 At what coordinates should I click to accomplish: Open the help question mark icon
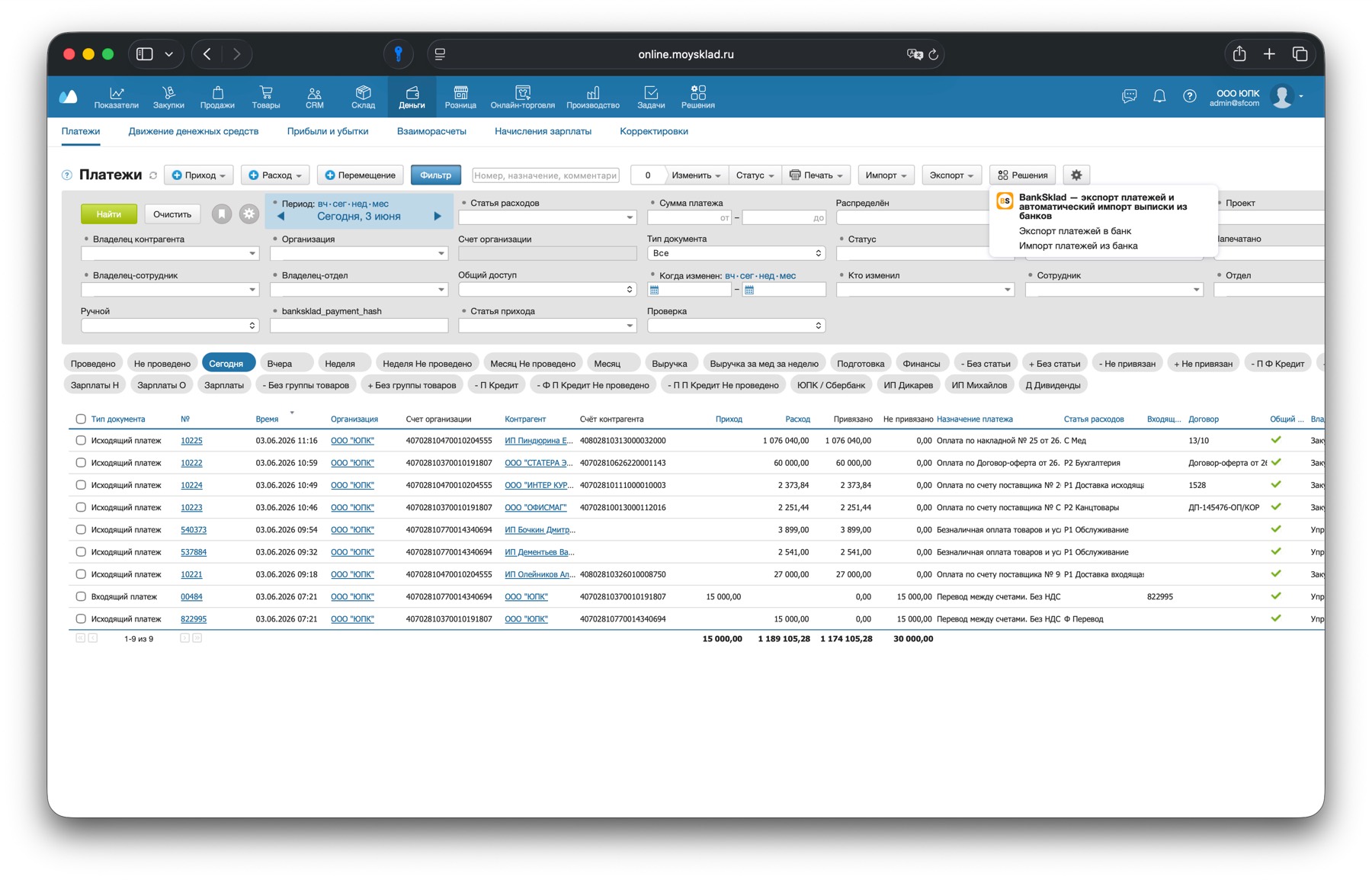pos(1189,96)
